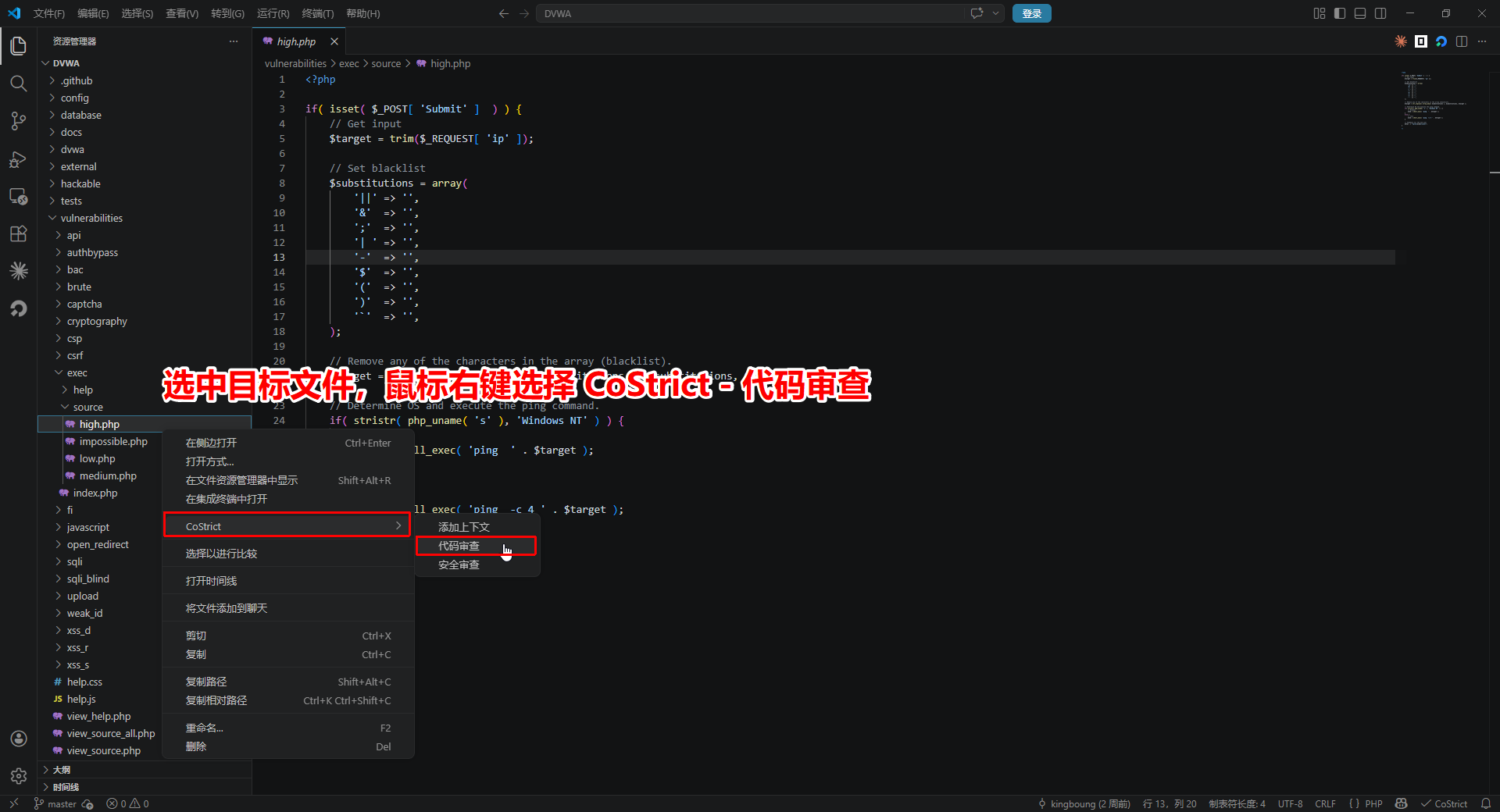Open the Remote Explorer icon
The height and width of the screenshot is (812, 1500).
pos(19,197)
